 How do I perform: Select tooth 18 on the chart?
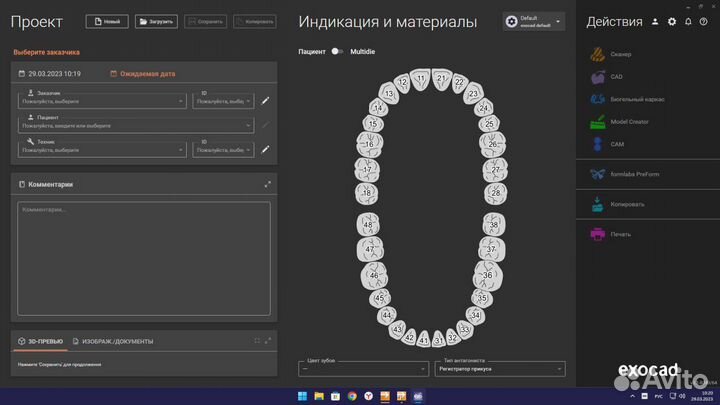[x=366, y=193]
